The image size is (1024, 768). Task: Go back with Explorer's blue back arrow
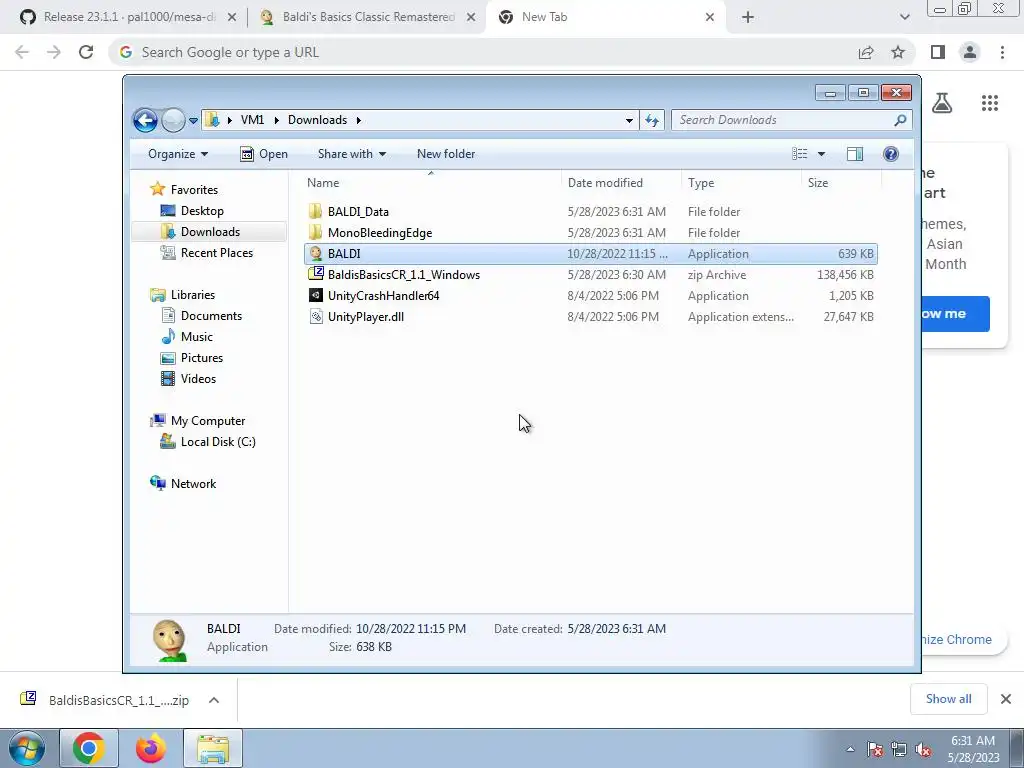click(x=145, y=120)
